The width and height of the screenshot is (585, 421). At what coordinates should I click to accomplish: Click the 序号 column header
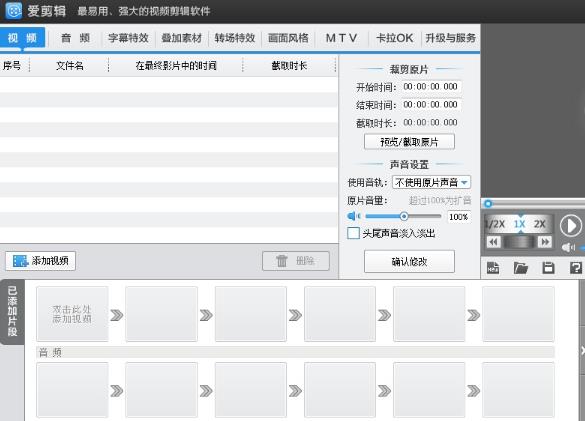tap(12, 66)
